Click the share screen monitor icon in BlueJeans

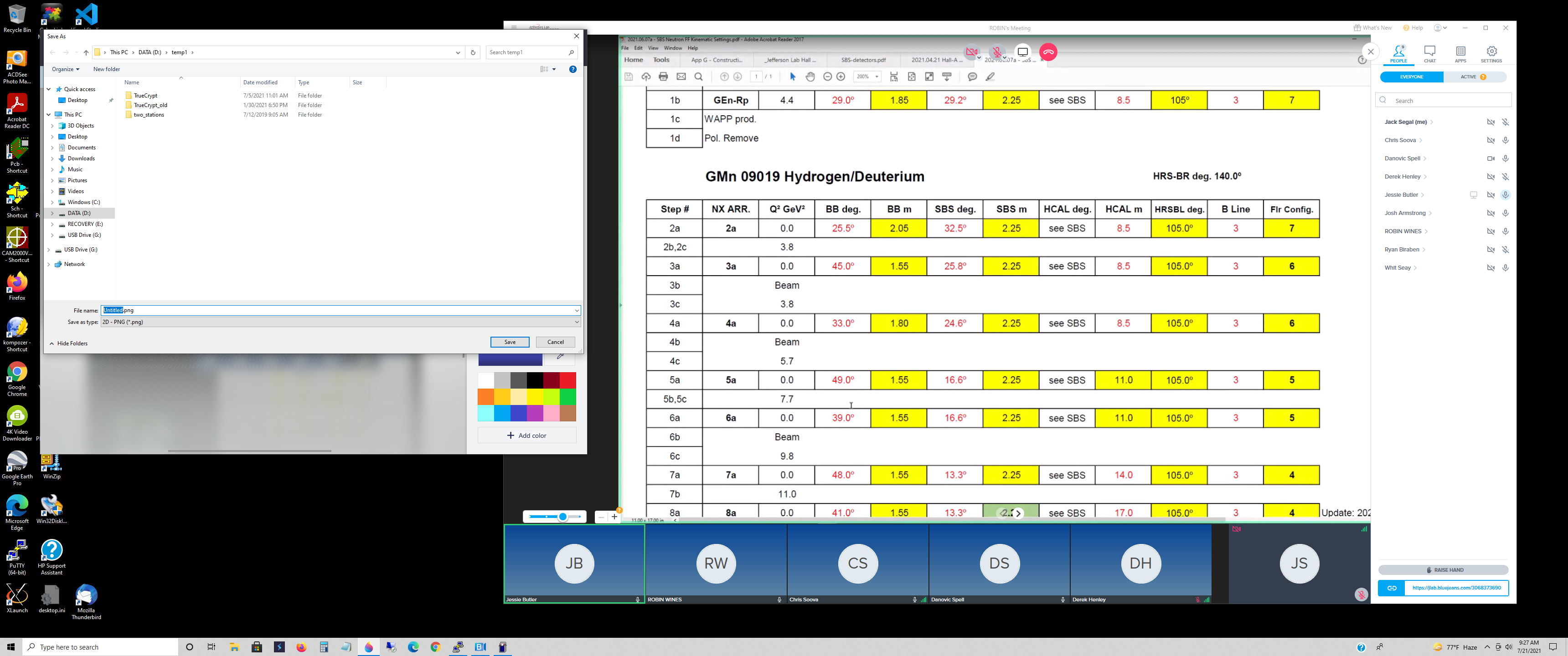pyautogui.click(x=1022, y=52)
